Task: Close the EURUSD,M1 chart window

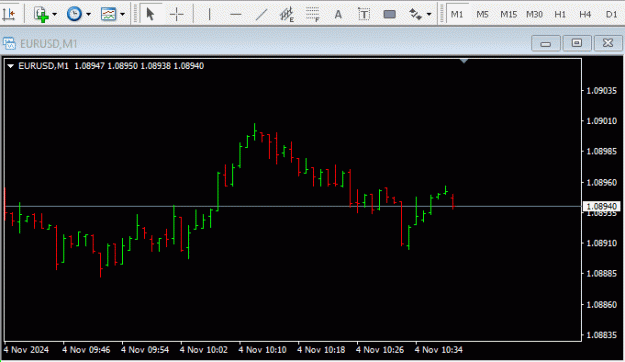Action: click(x=608, y=43)
